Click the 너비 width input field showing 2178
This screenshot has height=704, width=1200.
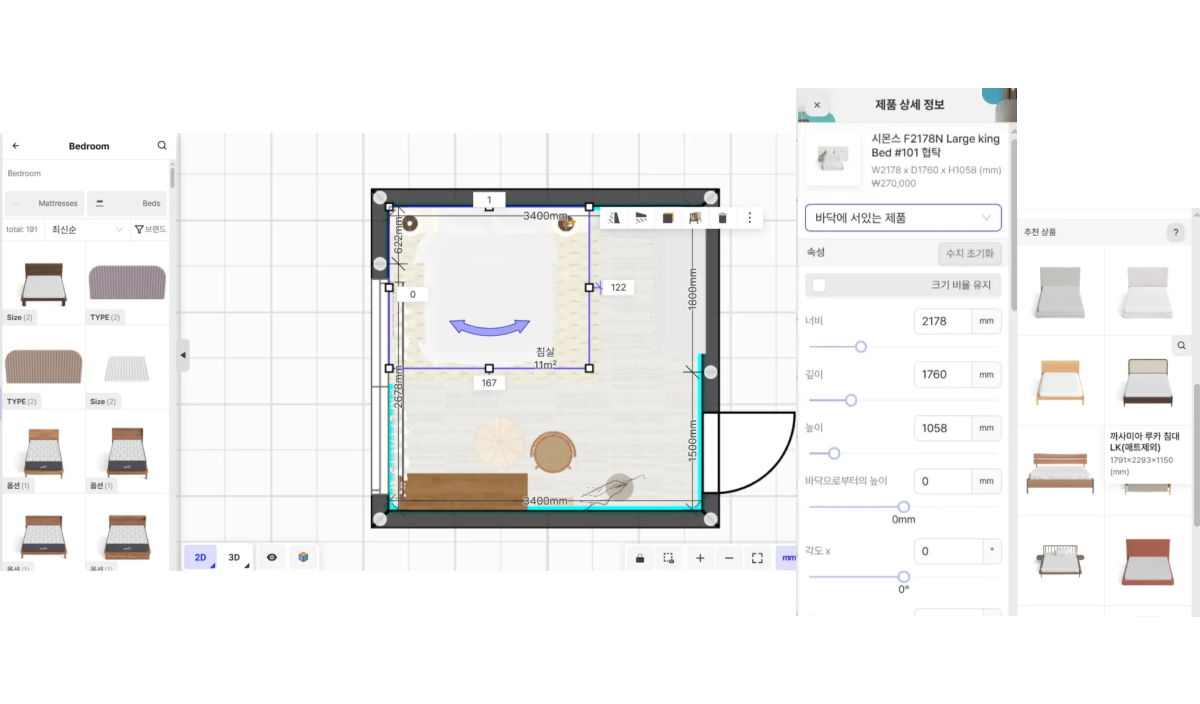pos(943,321)
